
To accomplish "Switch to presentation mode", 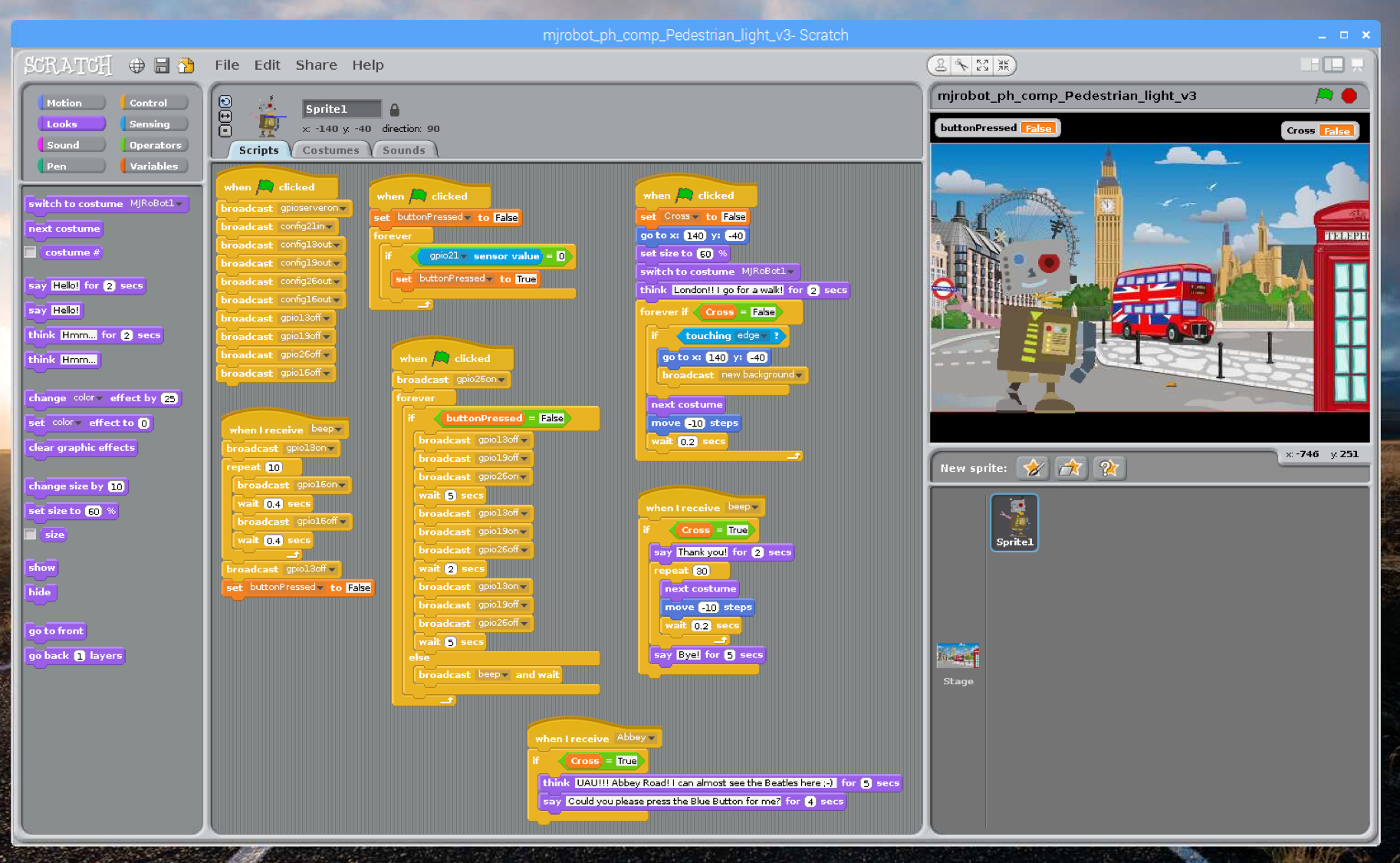I will click(1357, 64).
